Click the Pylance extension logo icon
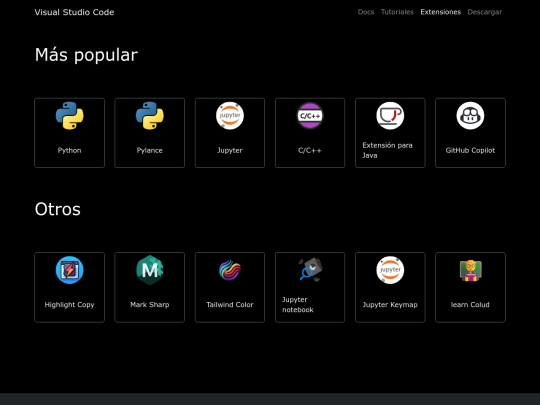This screenshot has width=540, height=405. pyautogui.click(x=150, y=116)
